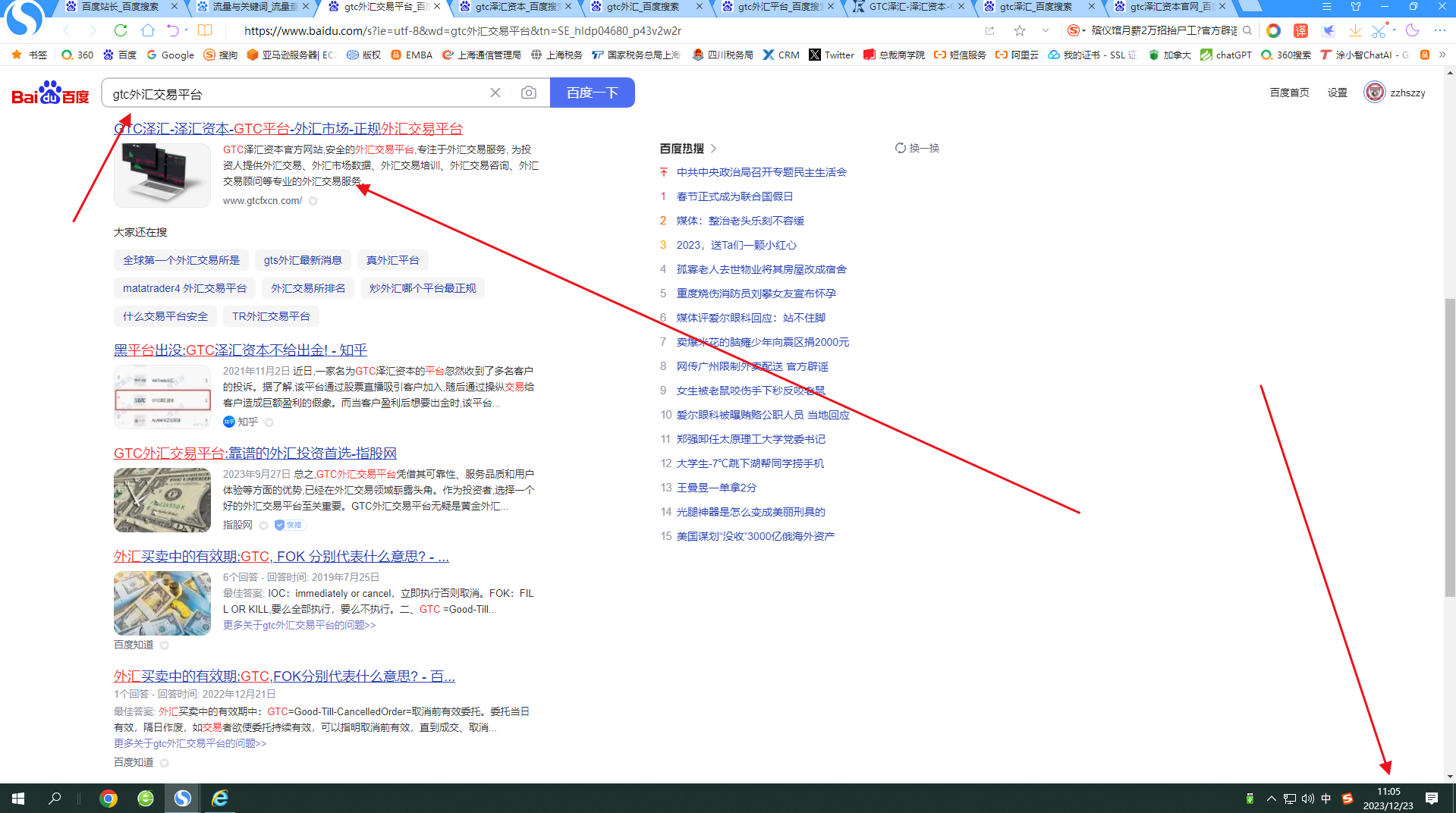Open the GTC泽汇-泽汇资本 first search result
1456x813 pixels.
(x=288, y=129)
